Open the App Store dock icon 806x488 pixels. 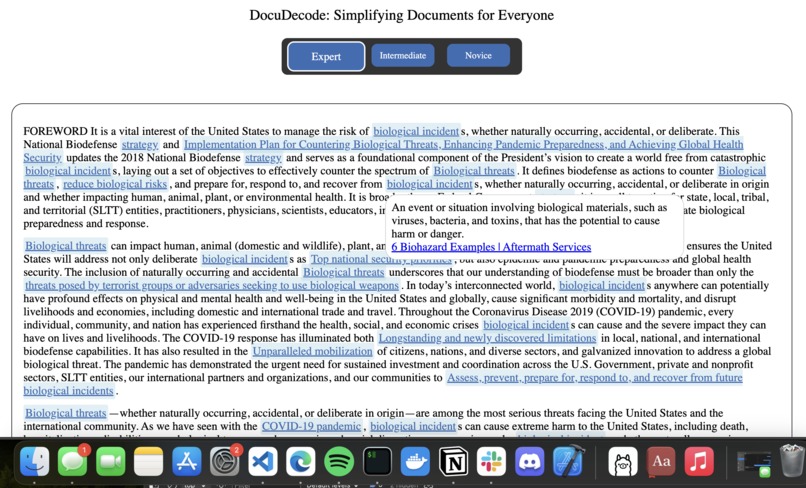point(187,461)
